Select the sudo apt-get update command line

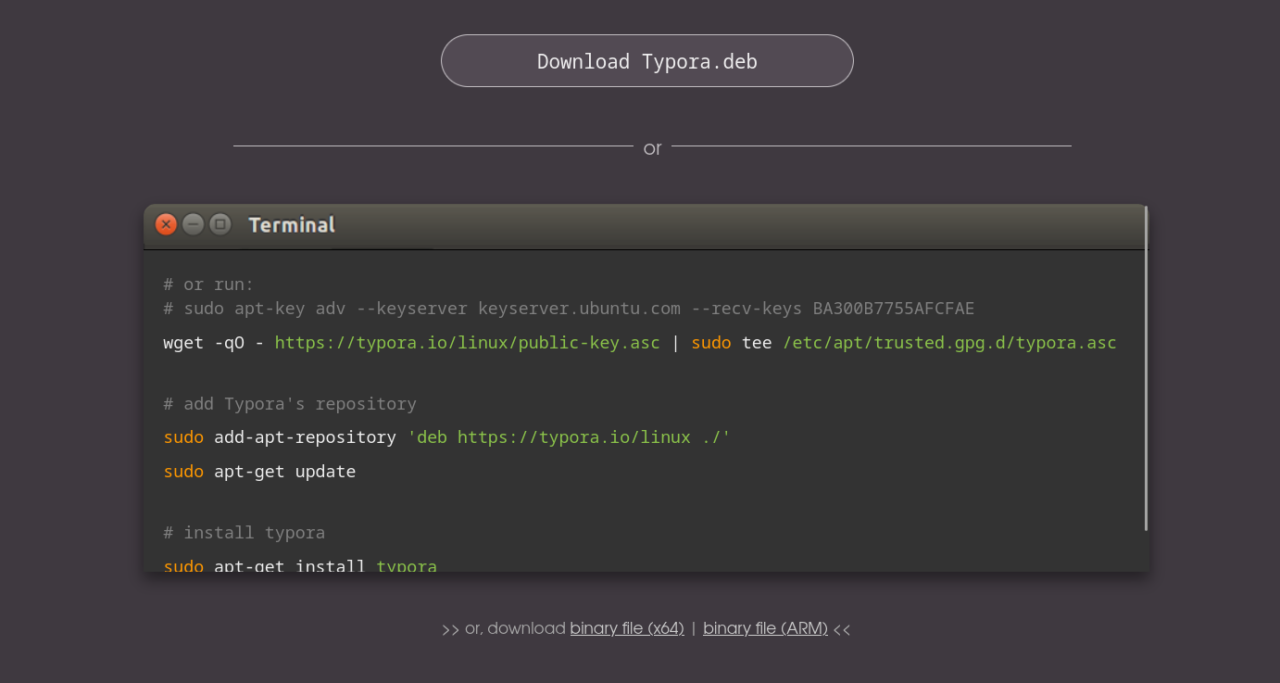pyautogui.click(x=259, y=471)
